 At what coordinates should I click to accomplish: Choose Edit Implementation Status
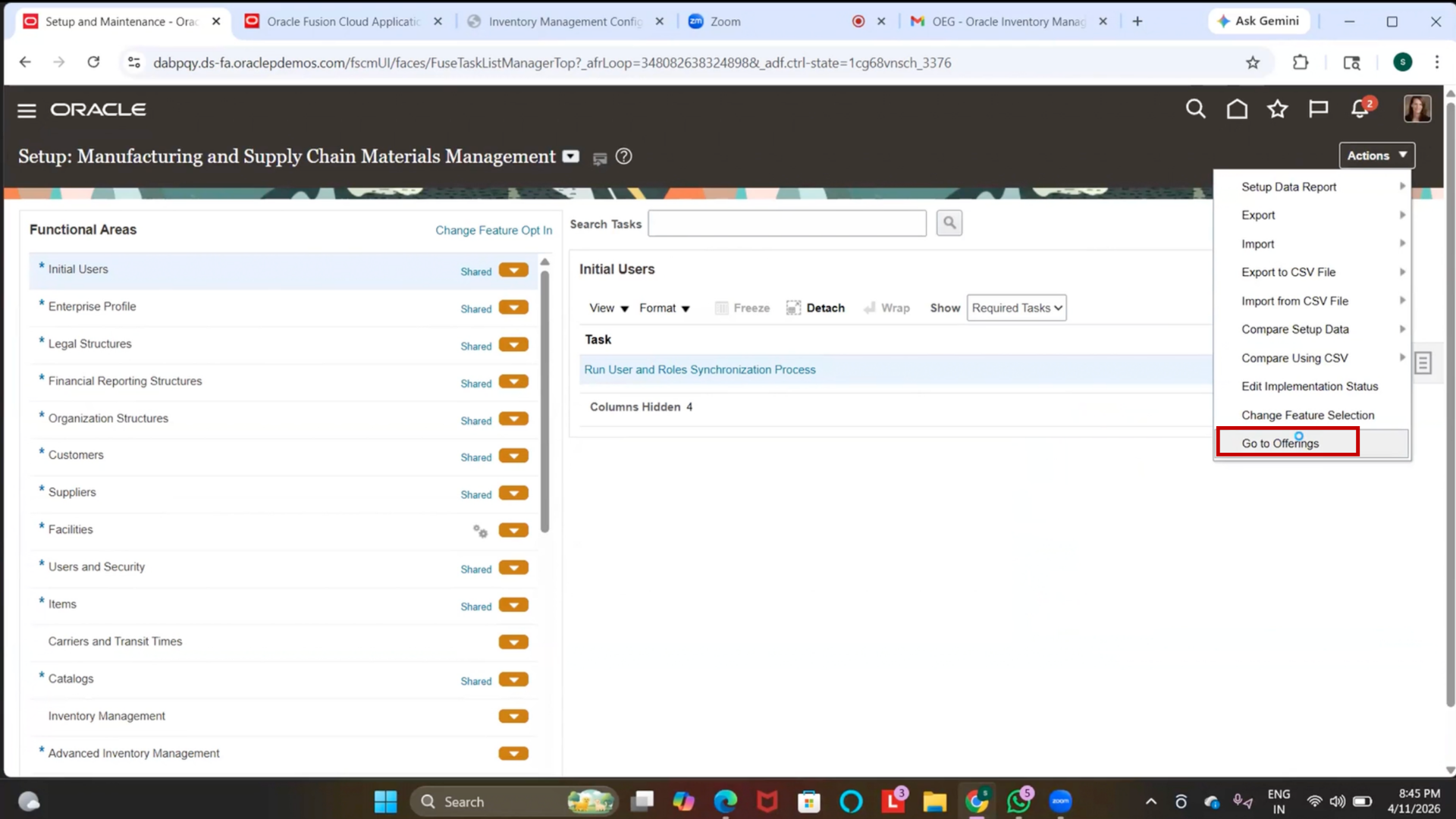click(1312, 387)
